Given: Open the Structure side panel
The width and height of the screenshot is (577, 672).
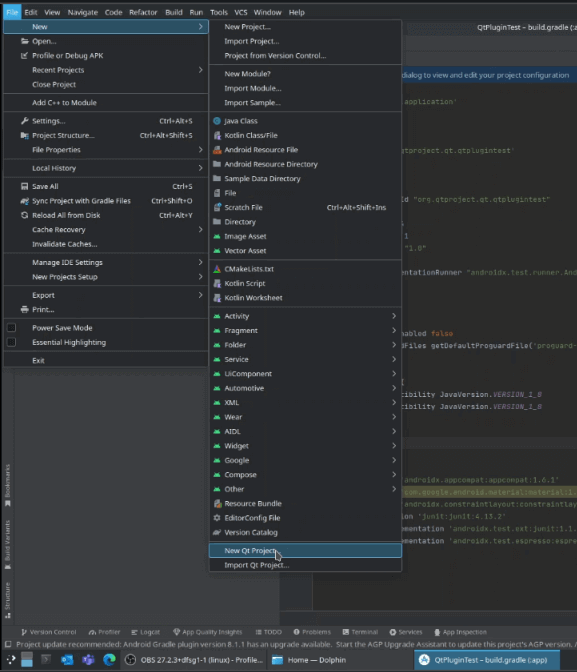Looking at the screenshot, I should pyautogui.click(x=7, y=600).
